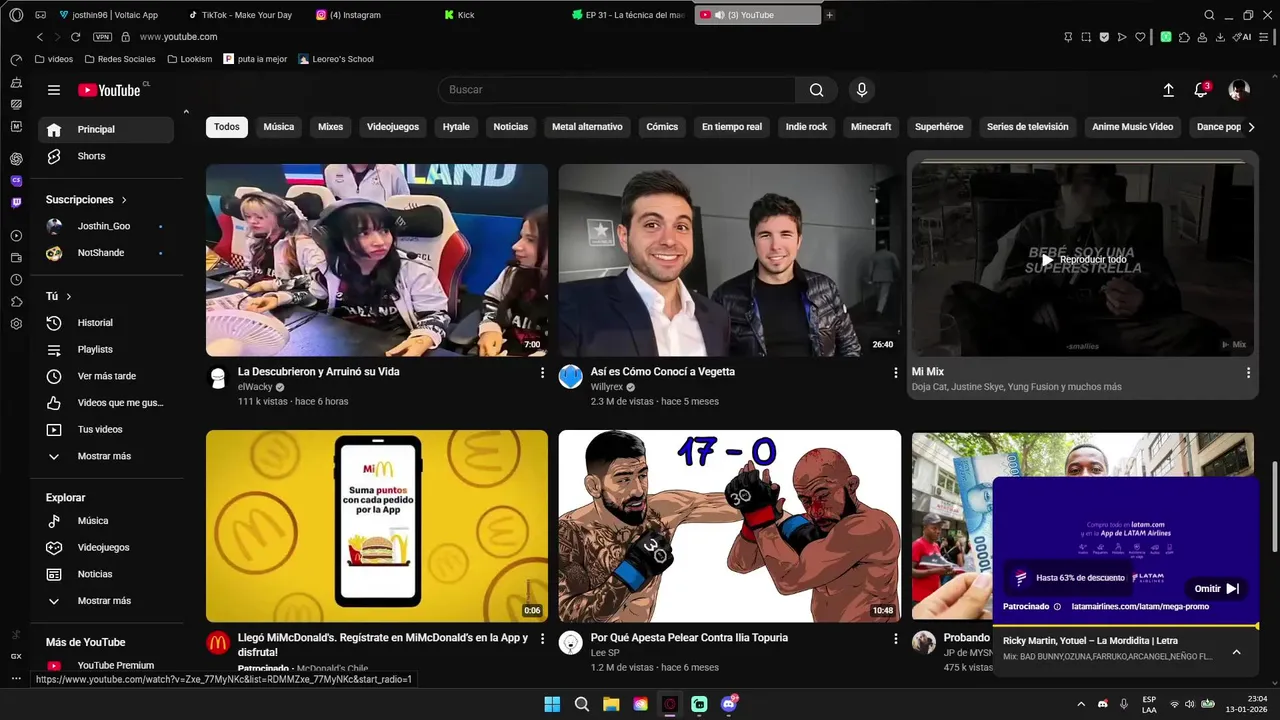Open Josthin_Goo subscription channel
This screenshot has height=720, width=1280.
106,226
